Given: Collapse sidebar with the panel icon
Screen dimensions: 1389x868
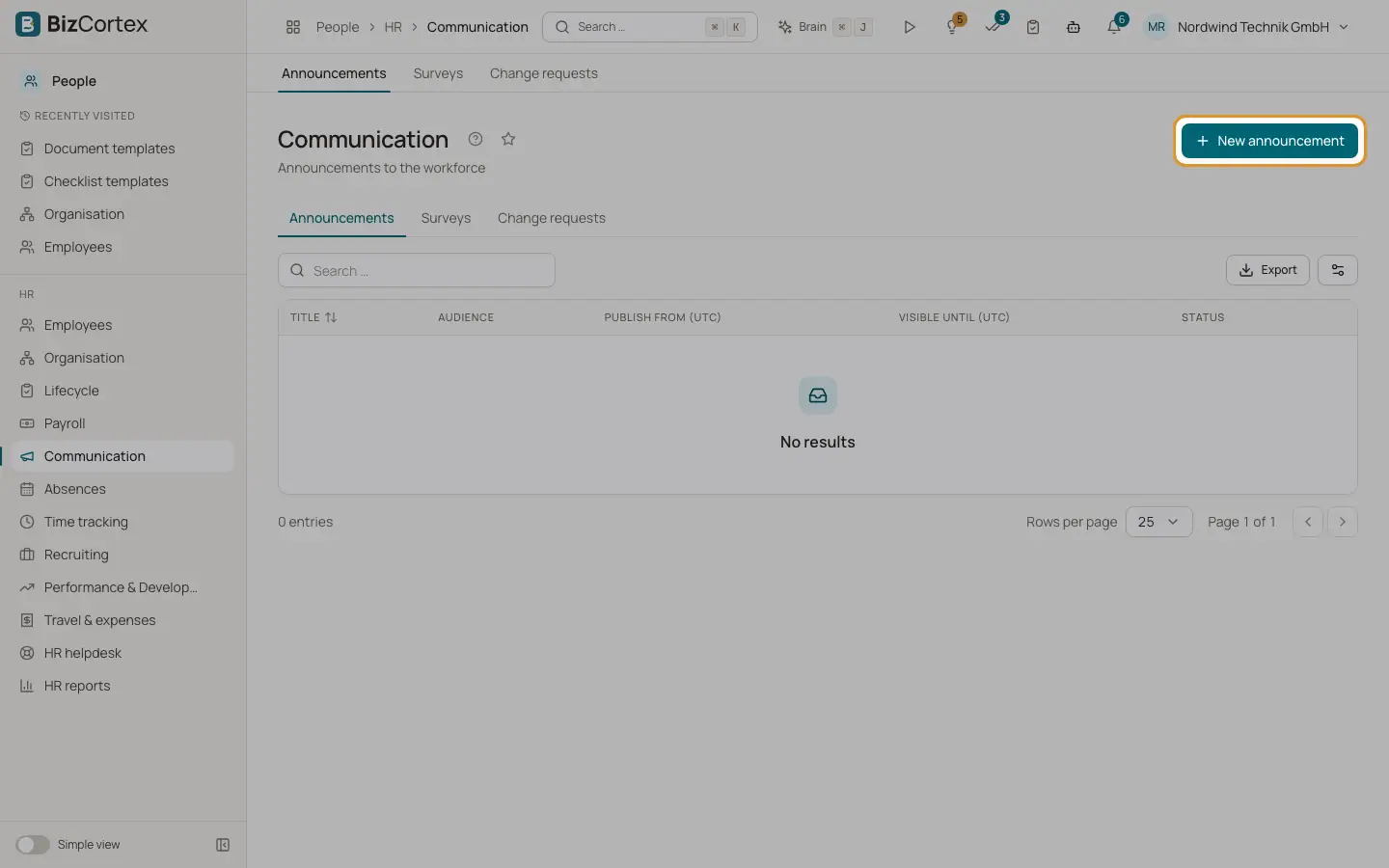Looking at the screenshot, I should 223,845.
